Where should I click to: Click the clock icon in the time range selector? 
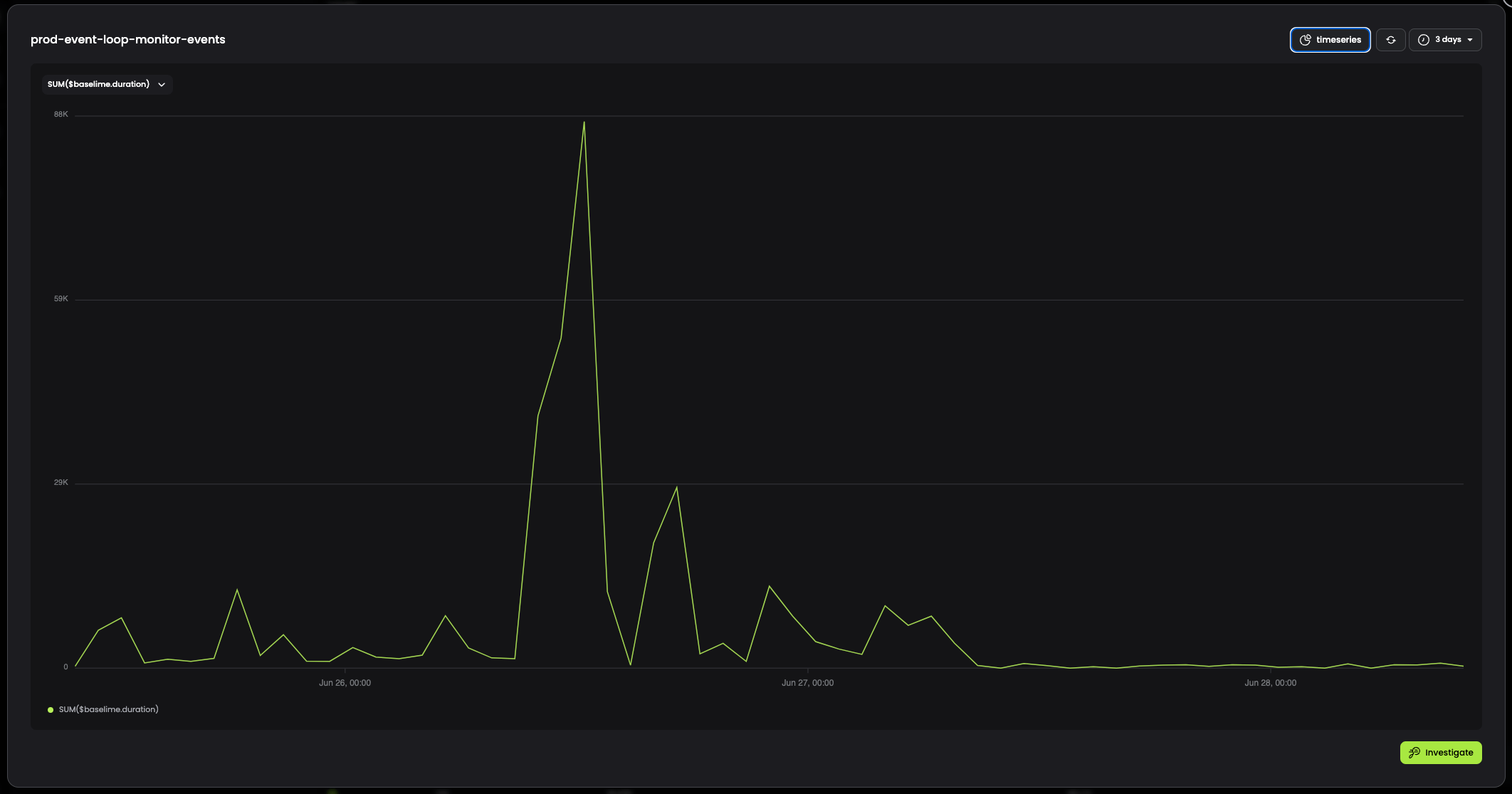[1424, 40]
